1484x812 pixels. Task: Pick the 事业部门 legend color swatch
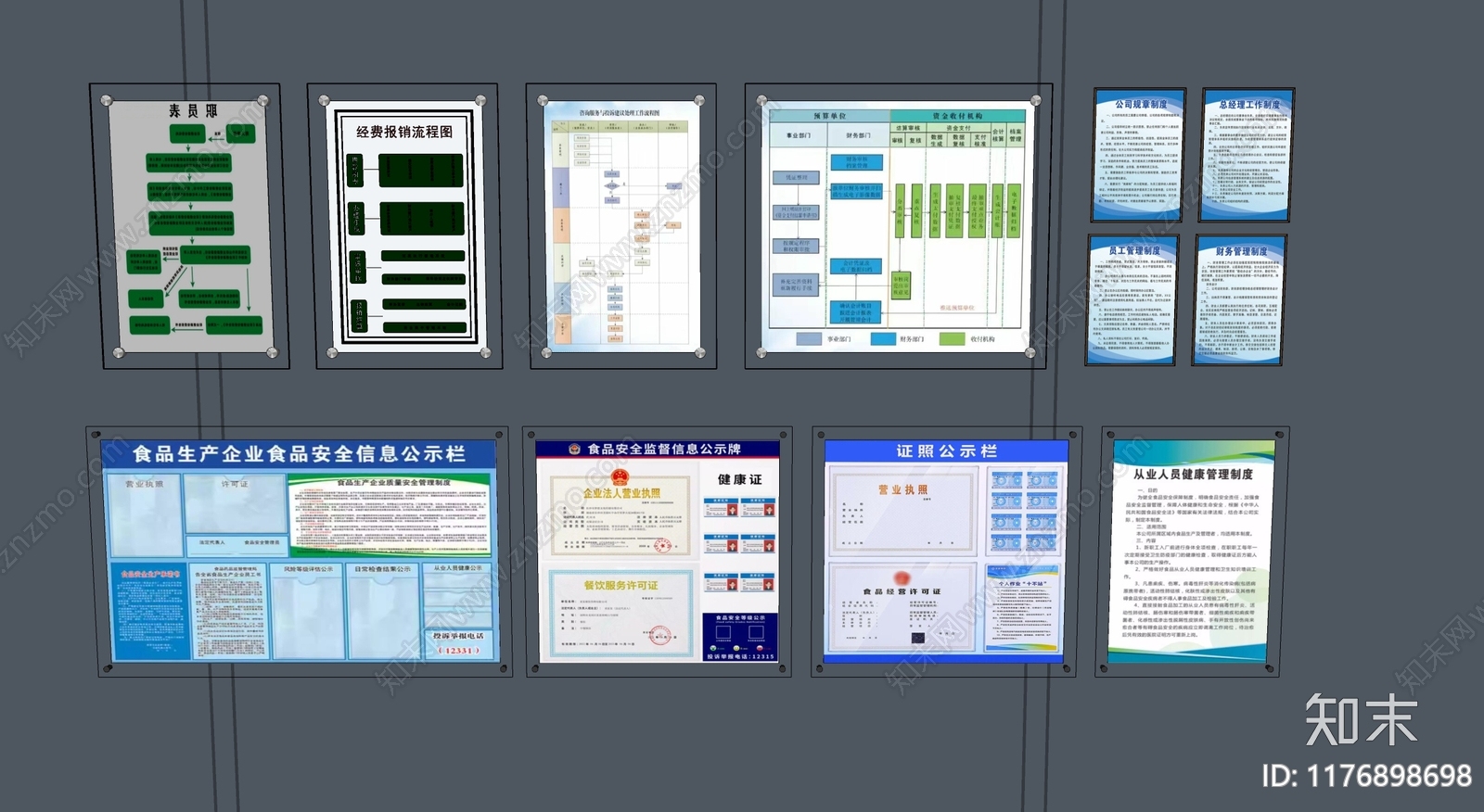tap(809, 339)
